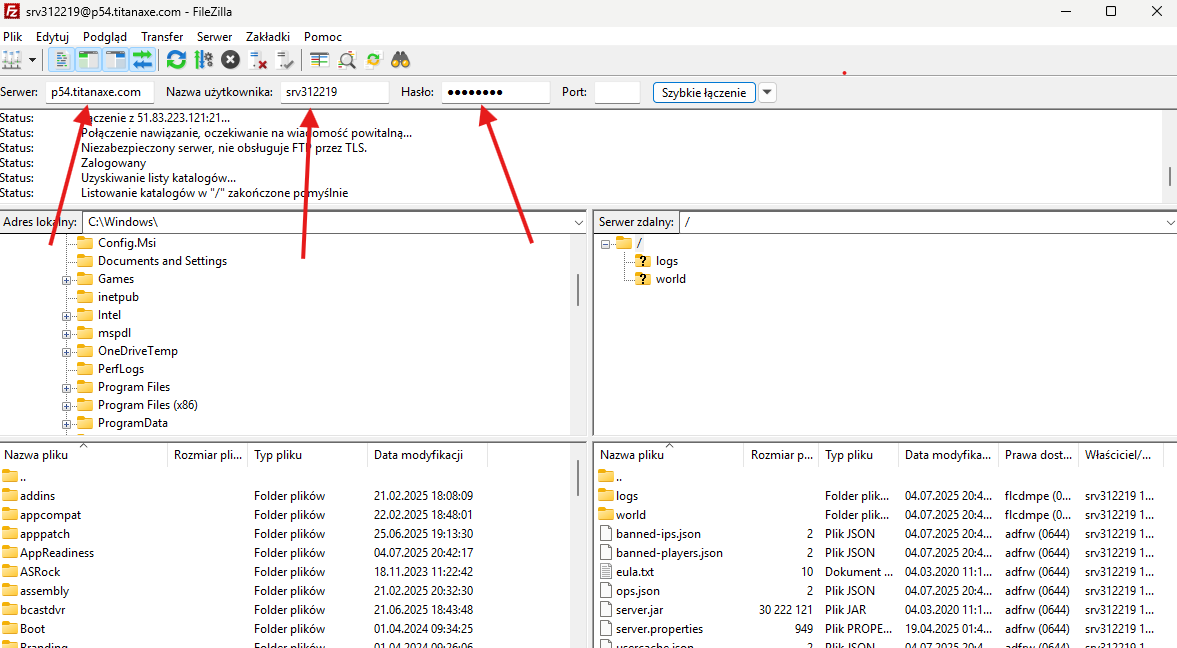Click the Szybkie łączenie button

[704, 93]
